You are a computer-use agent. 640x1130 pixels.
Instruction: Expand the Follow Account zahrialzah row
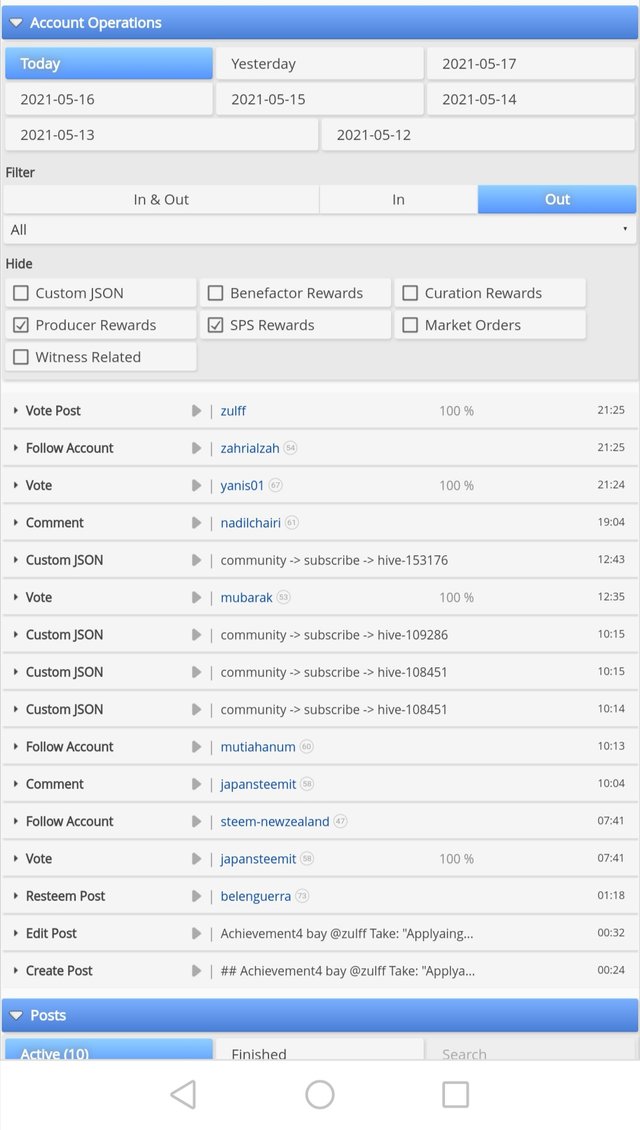(16, 448)
